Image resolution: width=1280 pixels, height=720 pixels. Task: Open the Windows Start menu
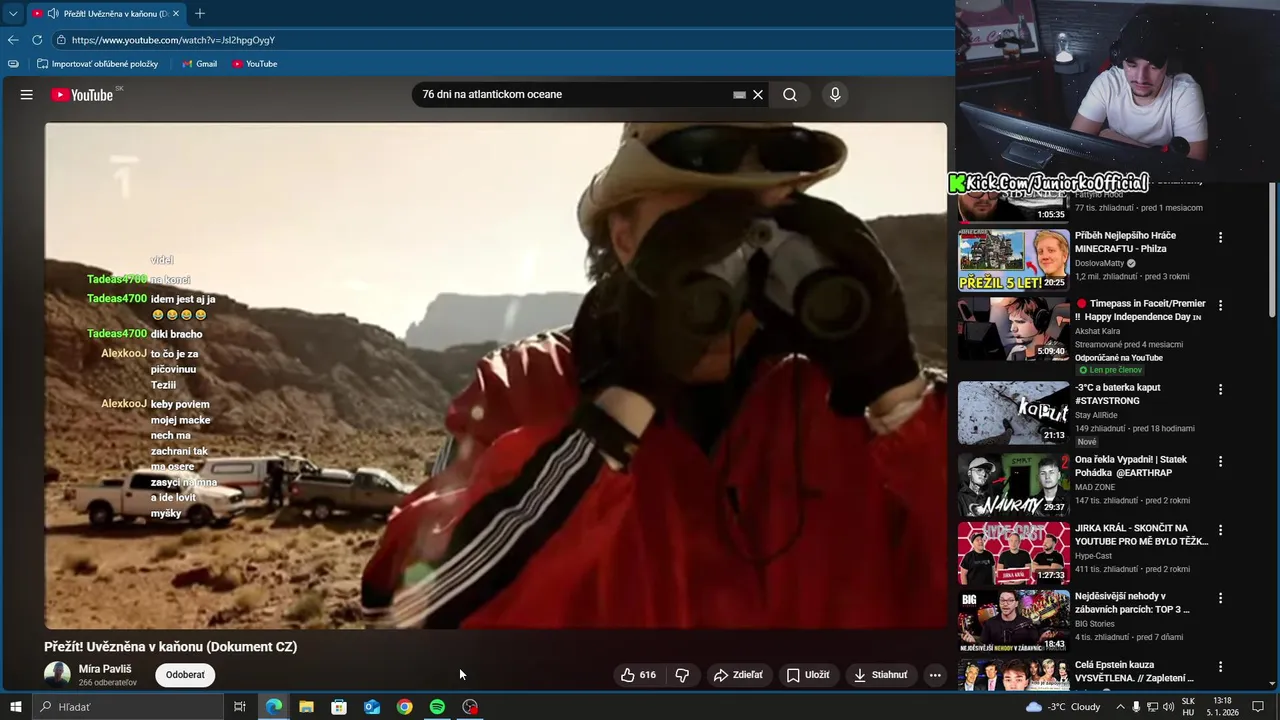click(x=15, y=707)
